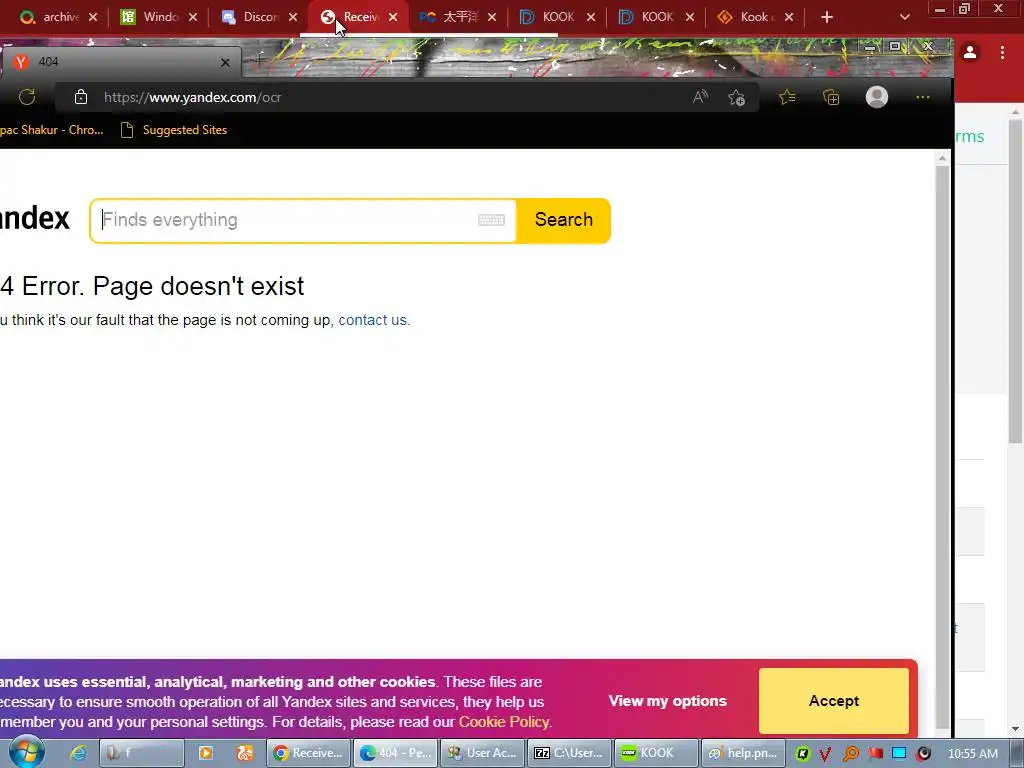Click the Edge address bar URL
This screenshot has width=1024, height=768.
[x=193, y=97]
